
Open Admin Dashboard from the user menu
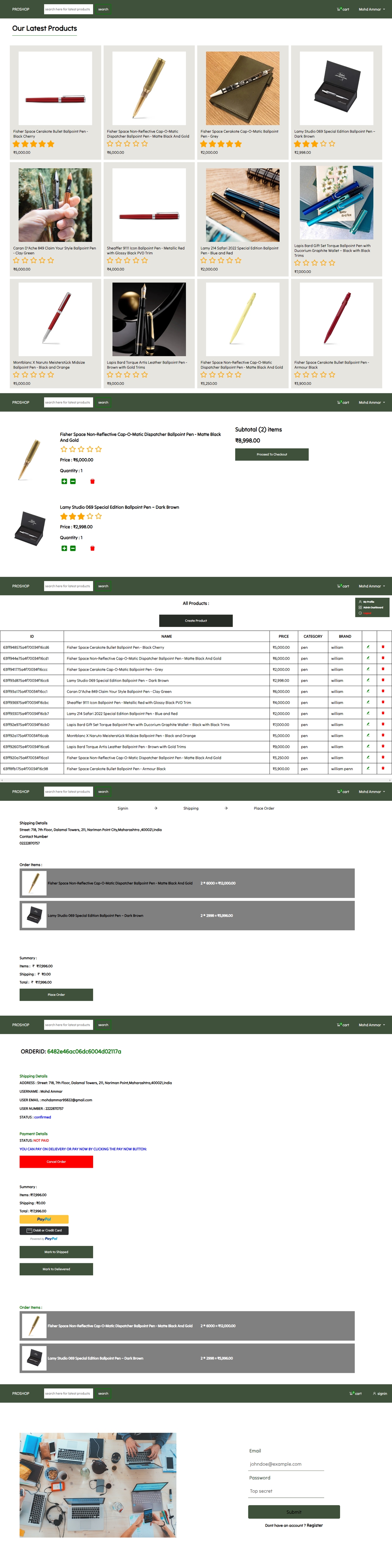371,608
